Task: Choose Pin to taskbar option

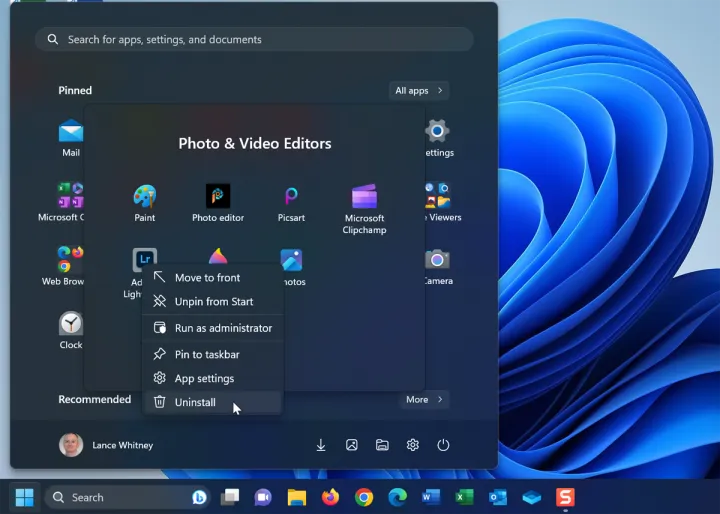Action: point(207,354)
